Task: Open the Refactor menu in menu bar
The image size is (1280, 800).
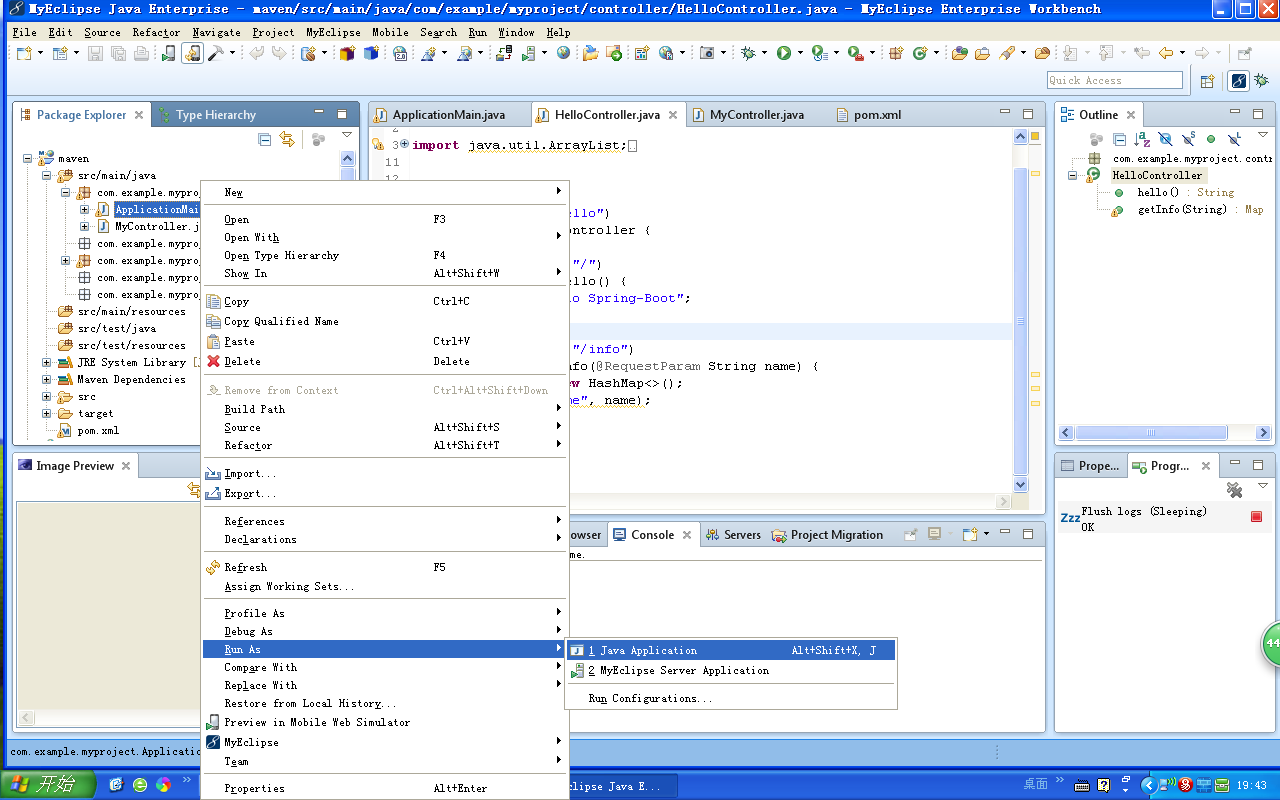Action: (156, 32)
